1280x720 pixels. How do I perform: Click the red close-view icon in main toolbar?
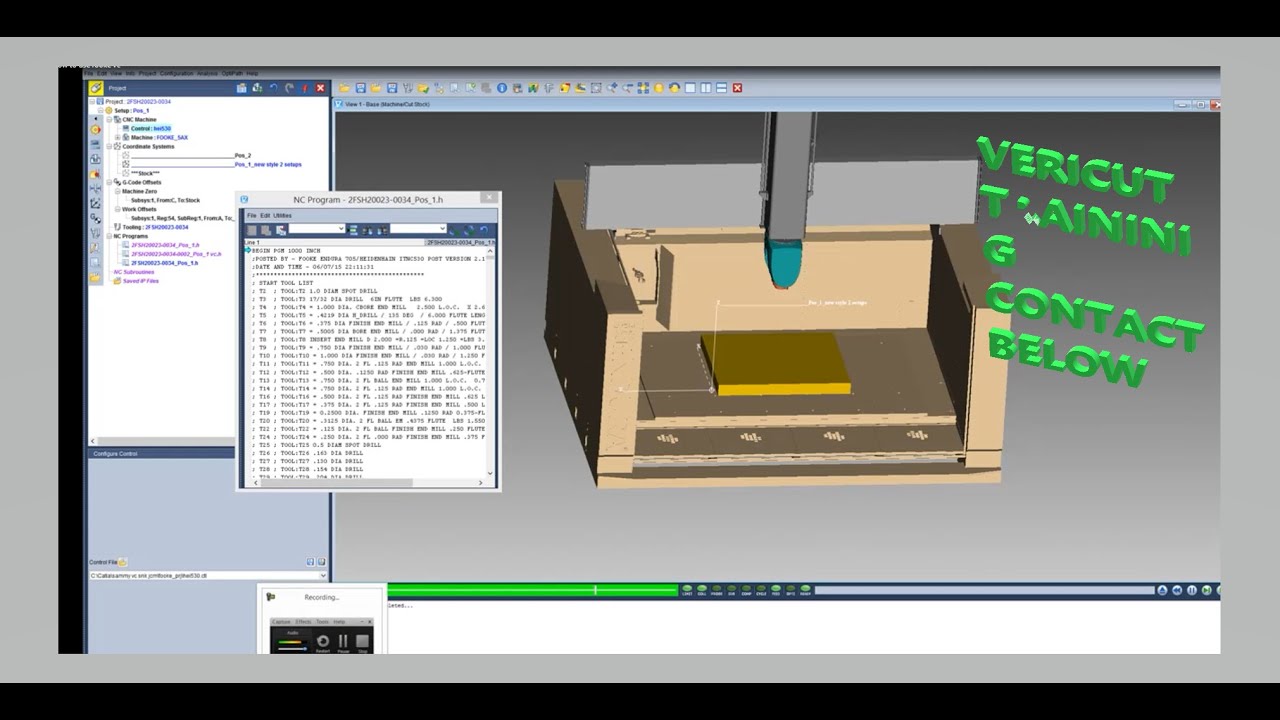point(737,88)
